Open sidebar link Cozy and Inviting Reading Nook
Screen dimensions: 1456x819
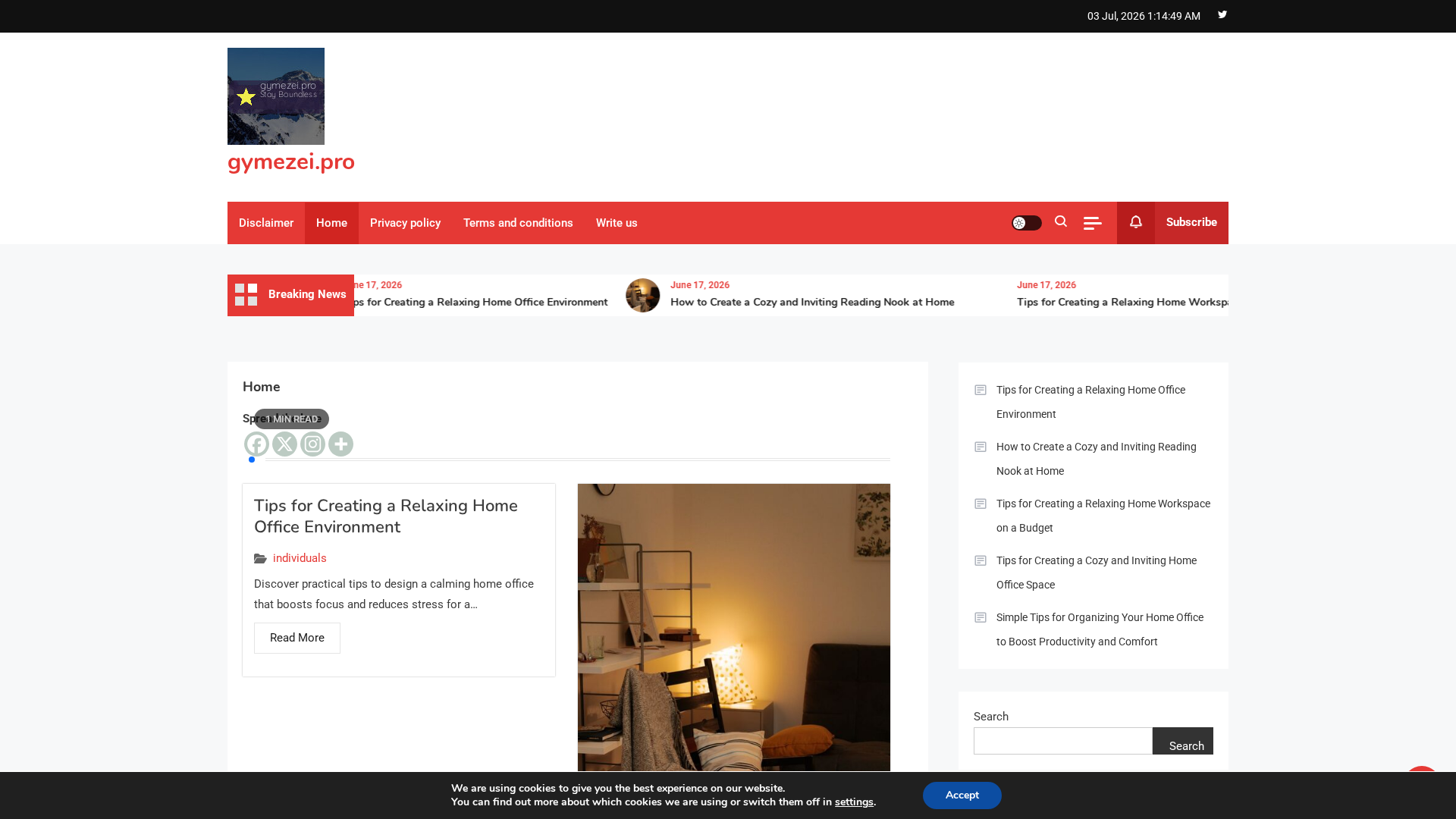click(1097, 459)
